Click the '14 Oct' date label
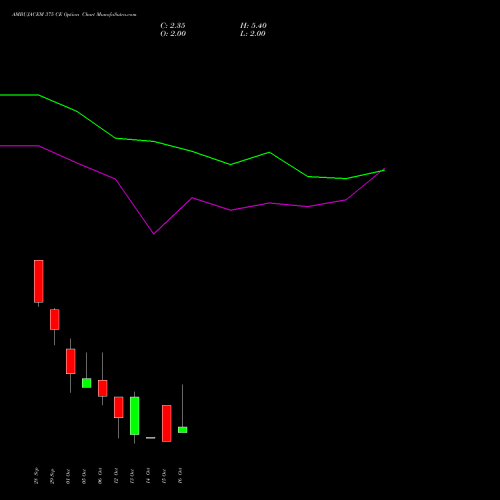This screenshot has width=500, height=500. click(x=148, y=476)
